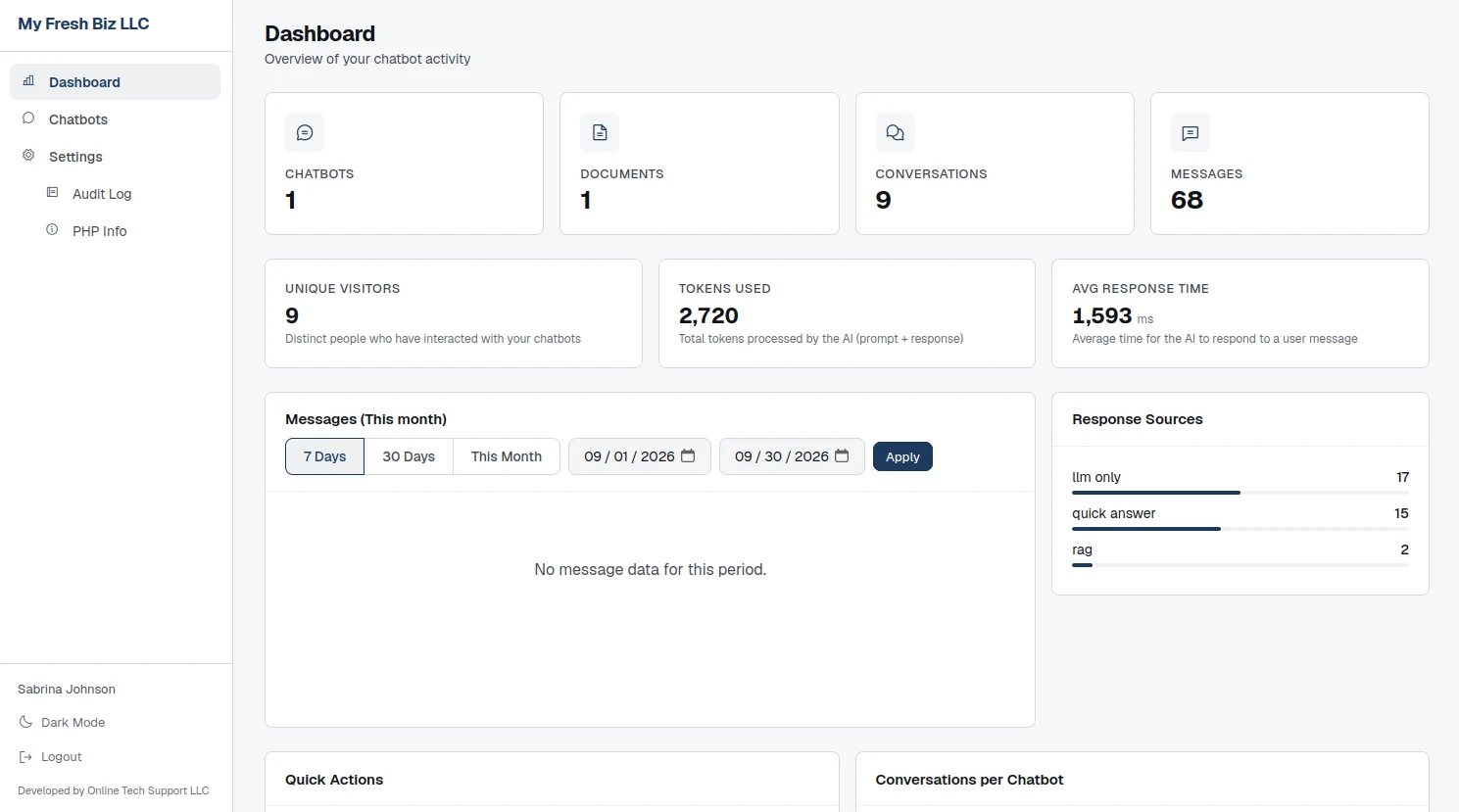Click the Chatbots speech bubble icon in sidebar
The image size is (1459, 812).
point(28,119)
